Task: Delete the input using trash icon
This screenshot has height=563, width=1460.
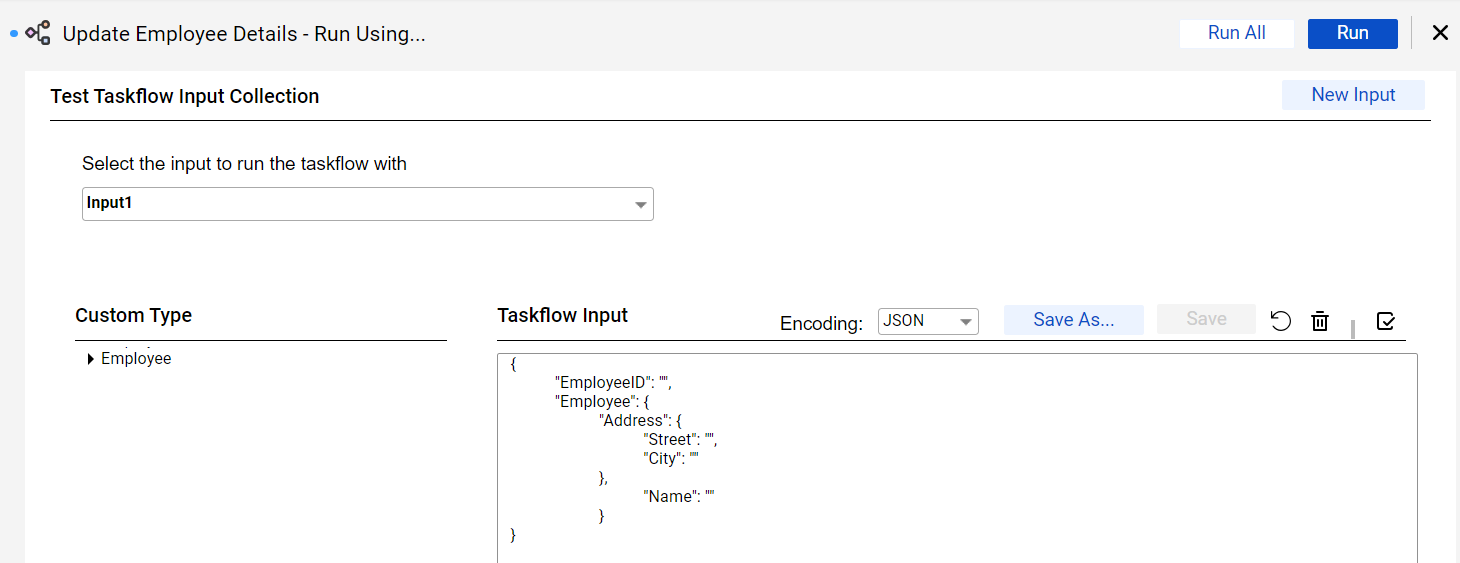Action: tap(1320, 320)
